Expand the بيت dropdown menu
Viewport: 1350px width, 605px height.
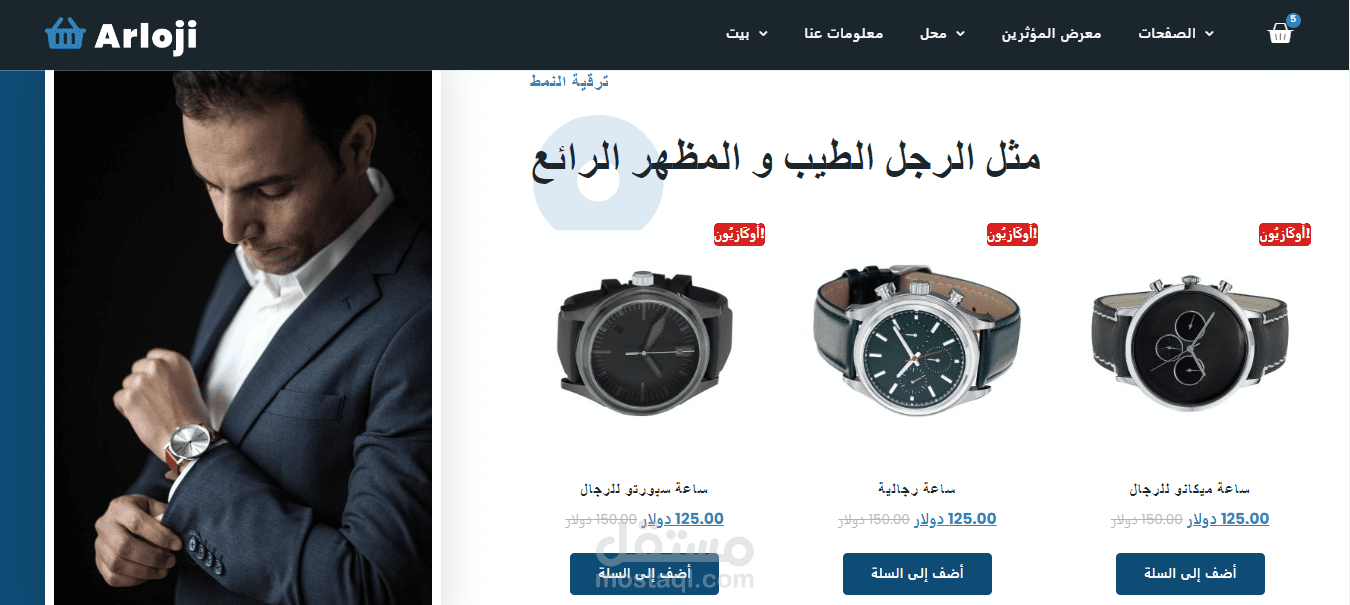[747, 34]
